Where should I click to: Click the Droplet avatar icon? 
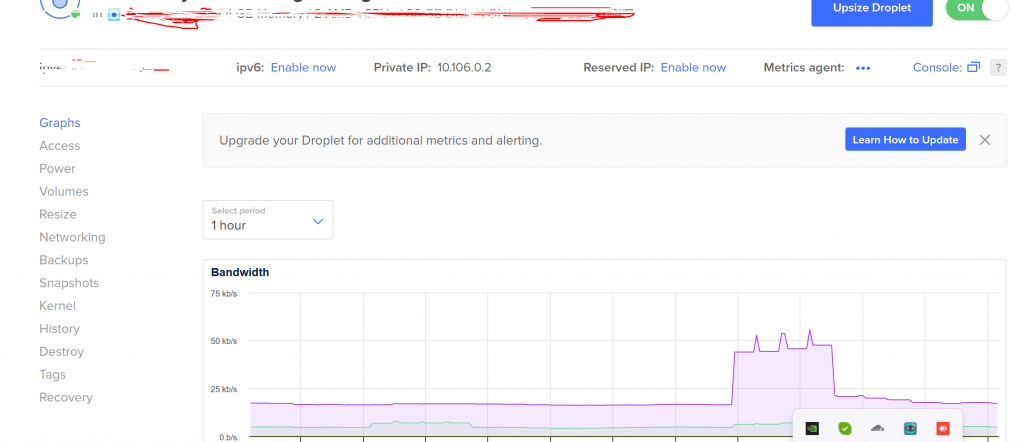60,8
